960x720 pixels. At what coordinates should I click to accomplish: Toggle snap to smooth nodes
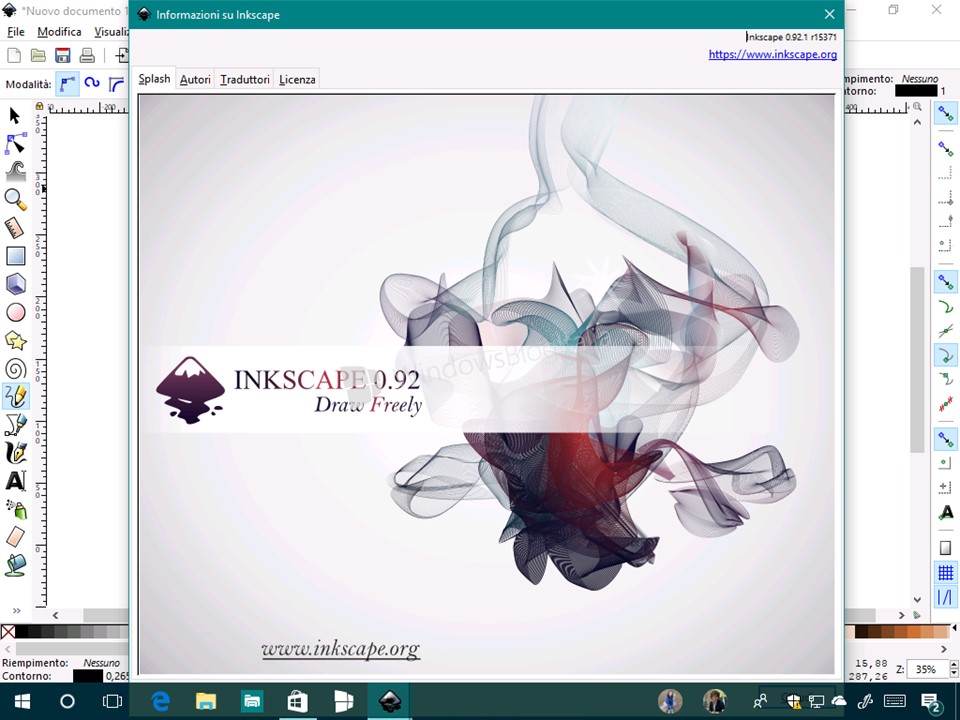coord(946,380)
